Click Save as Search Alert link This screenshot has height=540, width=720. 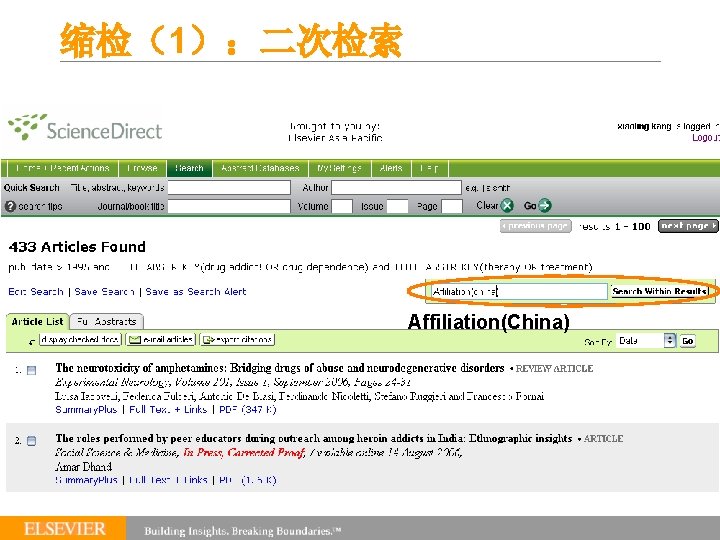tap(196, 292)
